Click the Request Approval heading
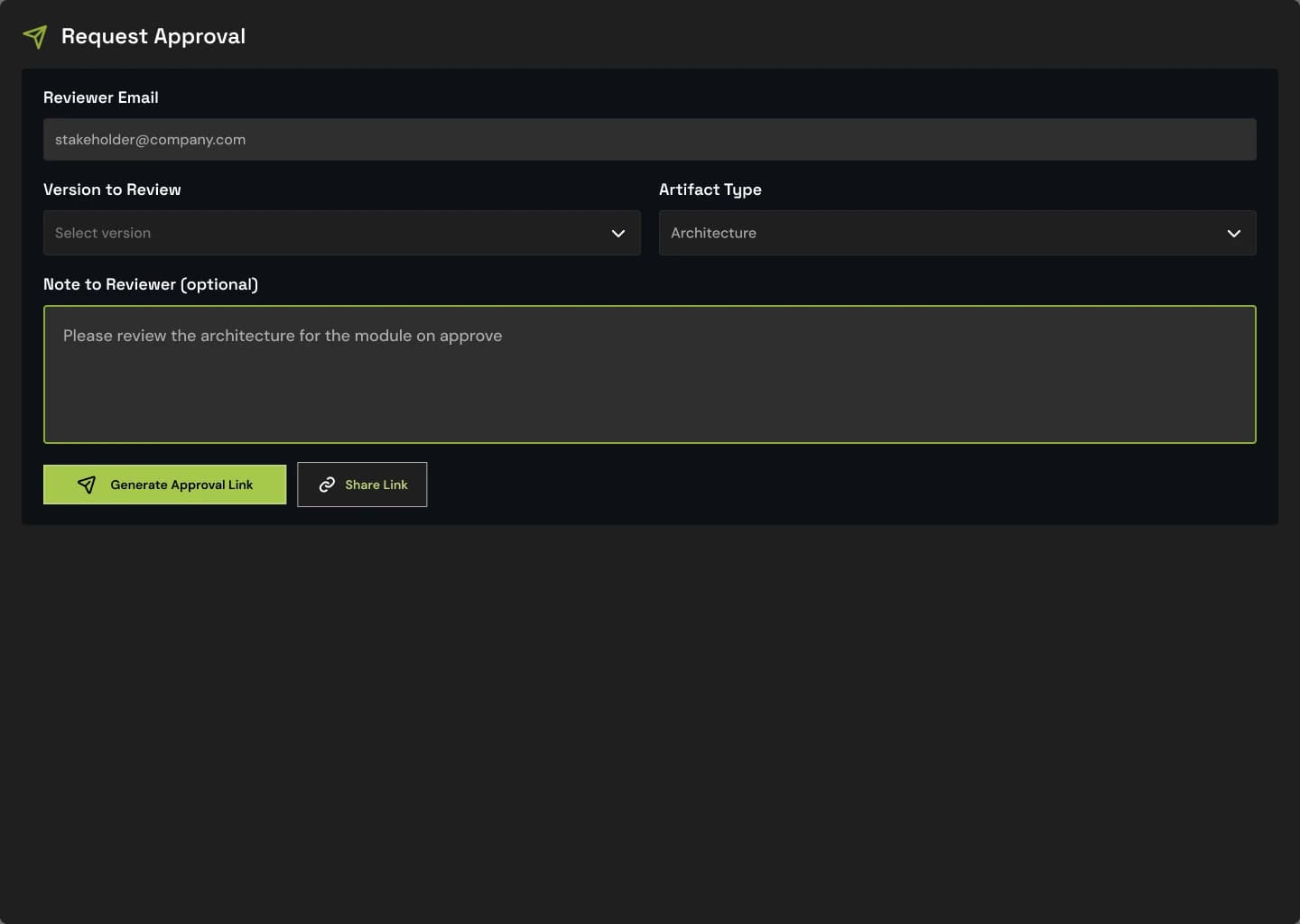The width and height of the screenshot is (1300, 924). pos(153,36)
